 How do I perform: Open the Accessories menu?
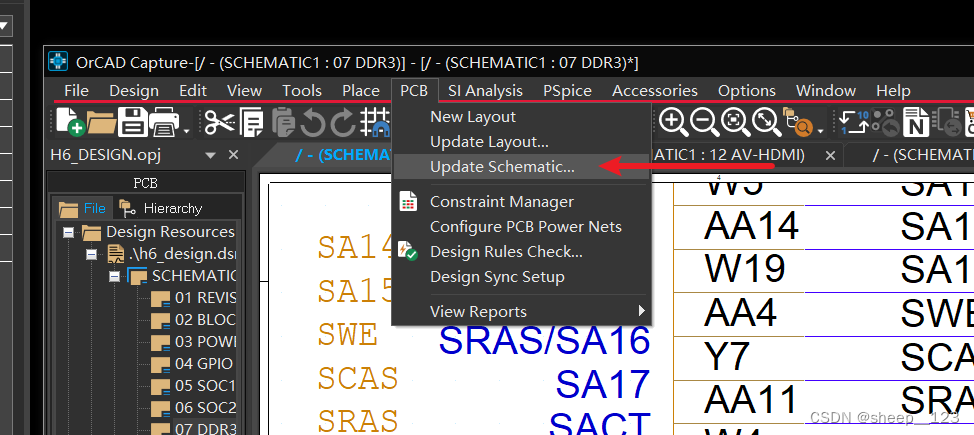click(x=655, y=91)
